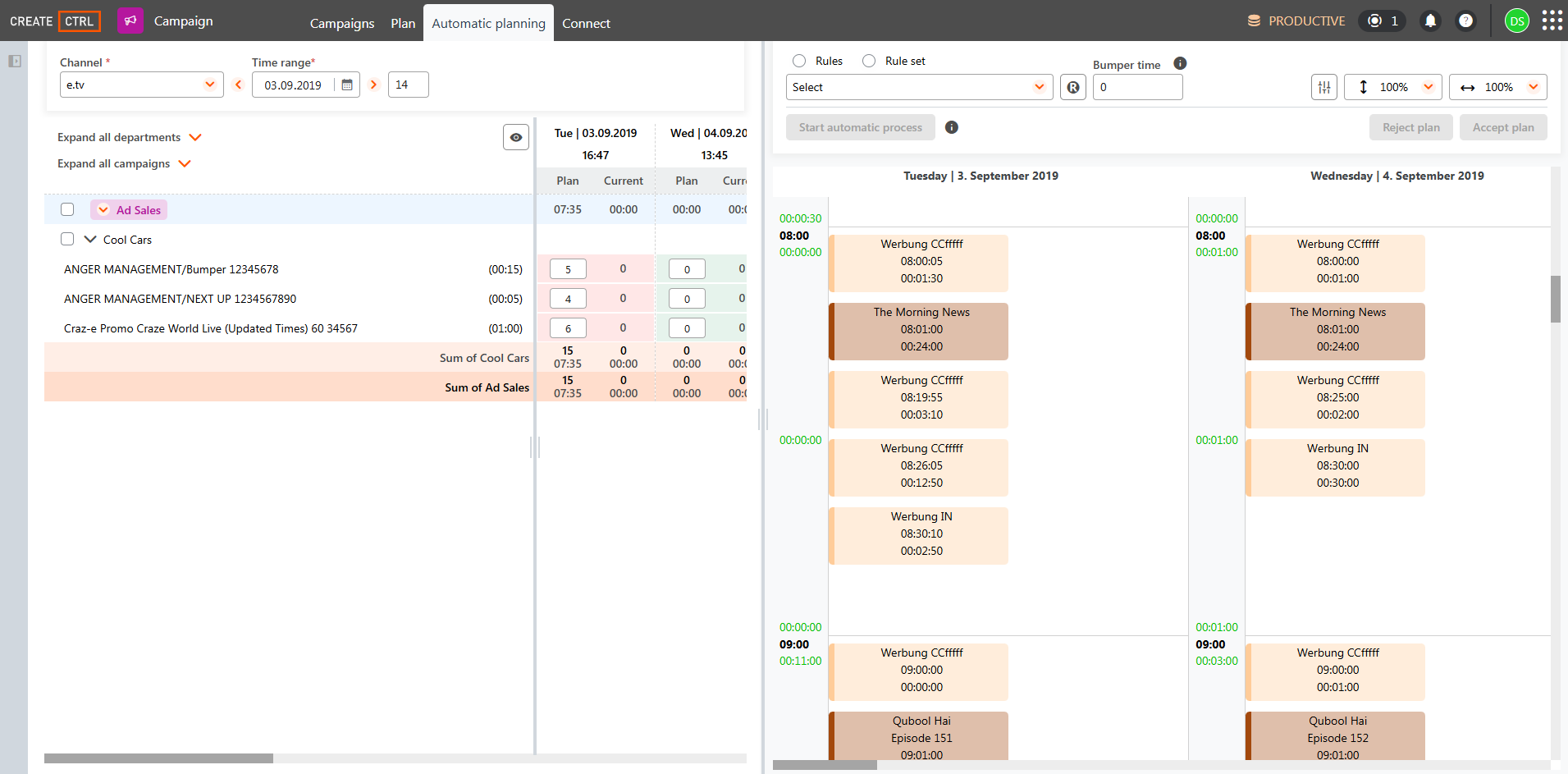Open the DS user avatar menu
This screenshot has height=774, width=1568.
pyautogui.click(x=1517, y=21)
